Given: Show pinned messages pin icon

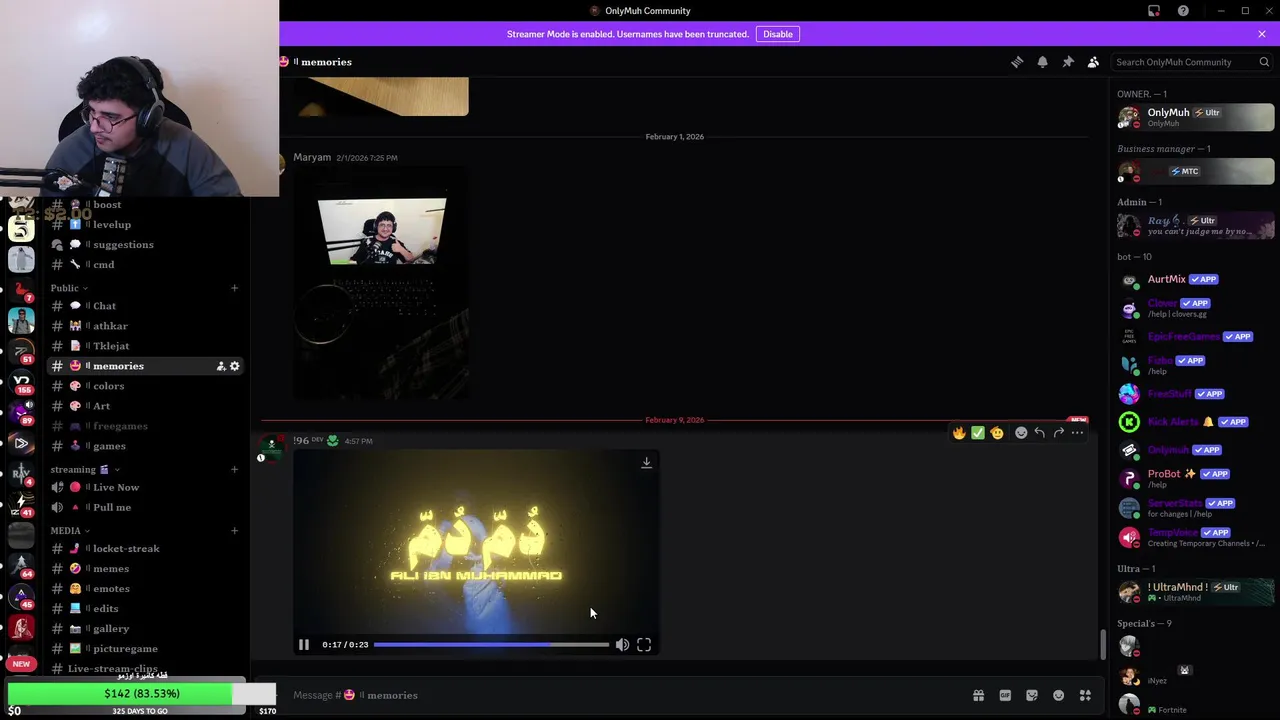Looking at the screenshot, I should (x=1068, y=62).
